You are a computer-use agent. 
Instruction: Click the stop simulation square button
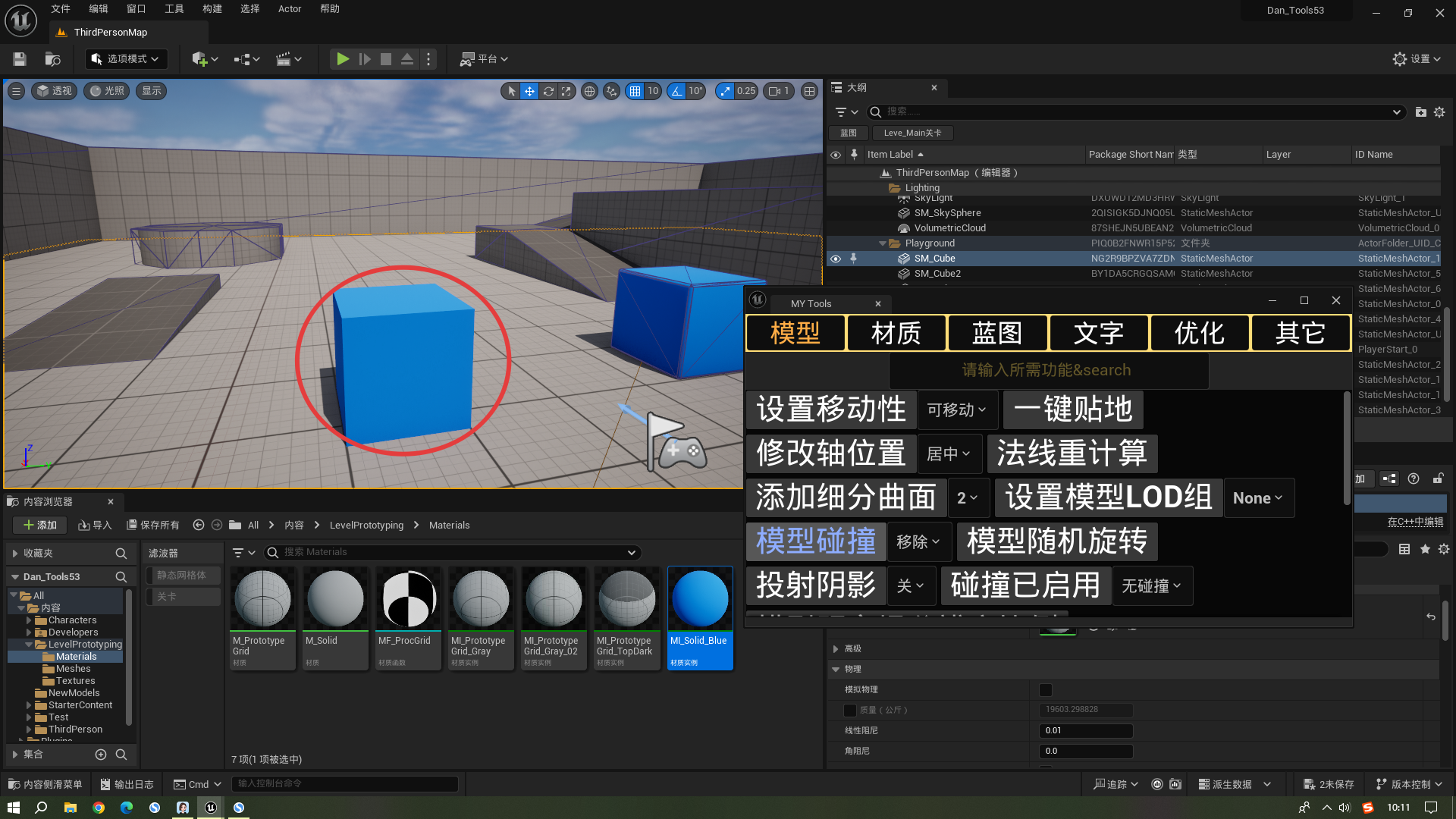click(x=386, y=59)
